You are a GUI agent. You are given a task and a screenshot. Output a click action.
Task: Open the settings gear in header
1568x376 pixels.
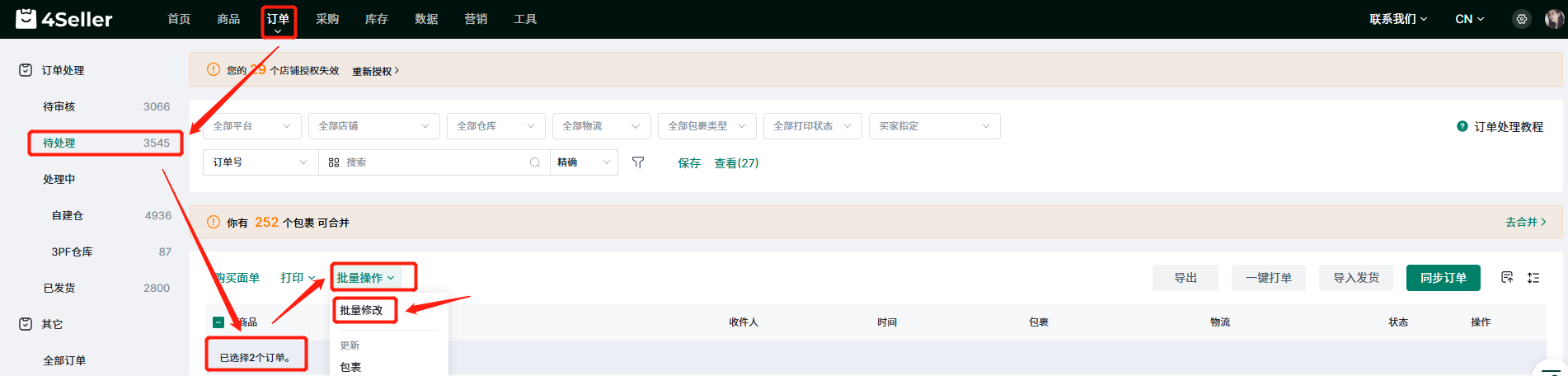pos(1522,19)
